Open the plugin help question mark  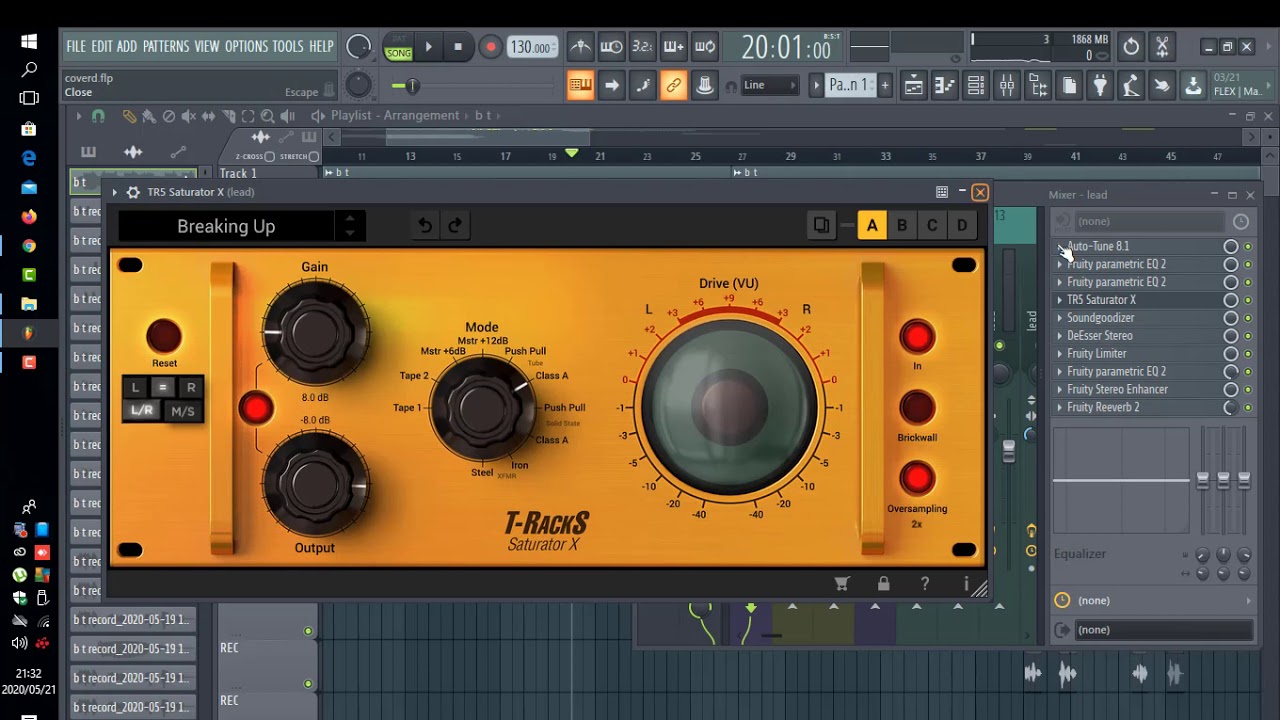(x=925, y=583)
